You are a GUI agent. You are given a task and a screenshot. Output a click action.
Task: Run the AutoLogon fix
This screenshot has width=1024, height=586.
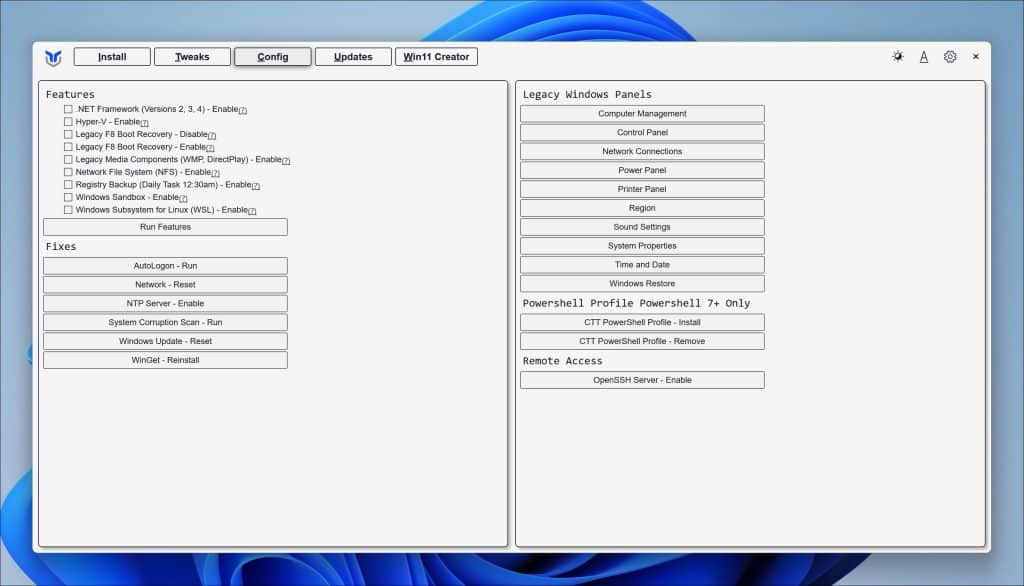pyautogui.click(x=165, y=266)
